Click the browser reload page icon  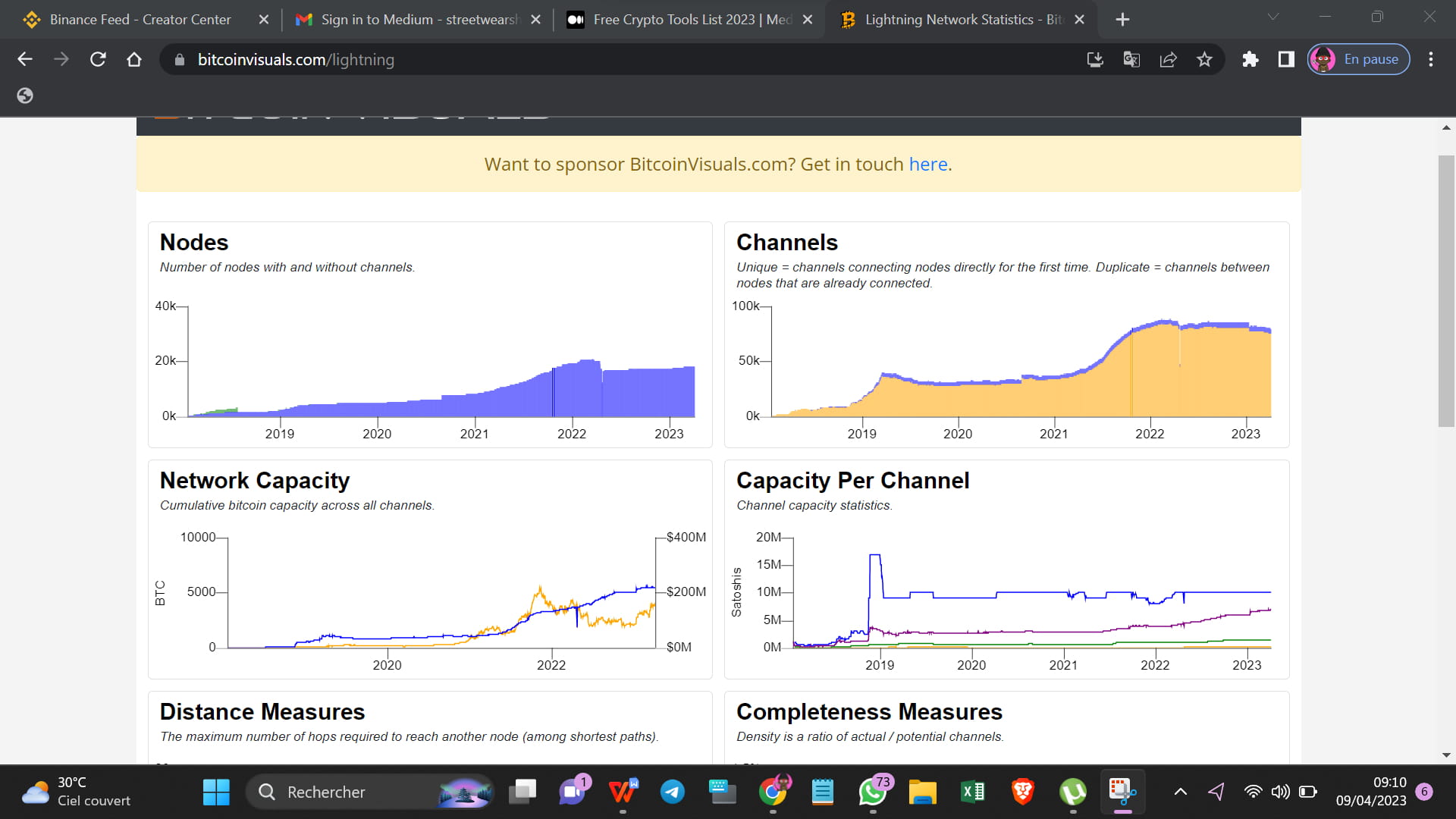tap(98, 59)
